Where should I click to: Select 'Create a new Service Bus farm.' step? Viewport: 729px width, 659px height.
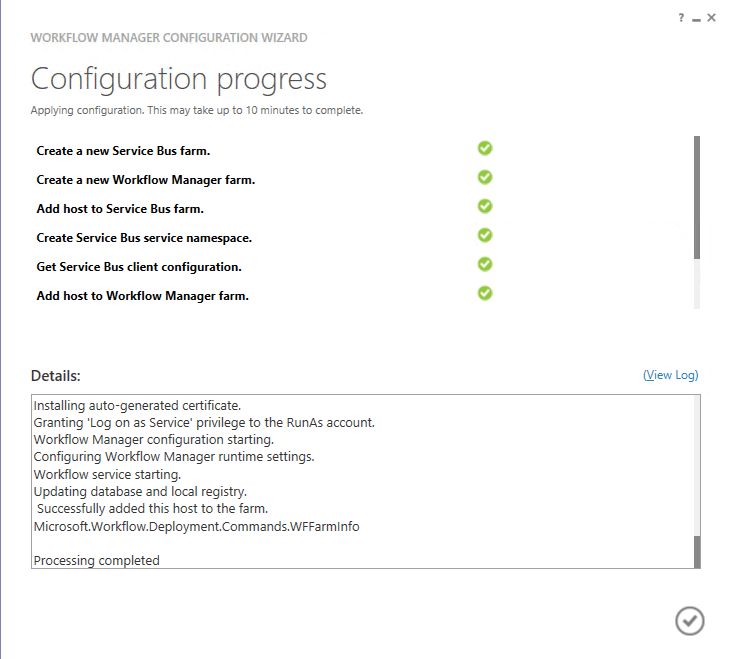click(123, 151)
